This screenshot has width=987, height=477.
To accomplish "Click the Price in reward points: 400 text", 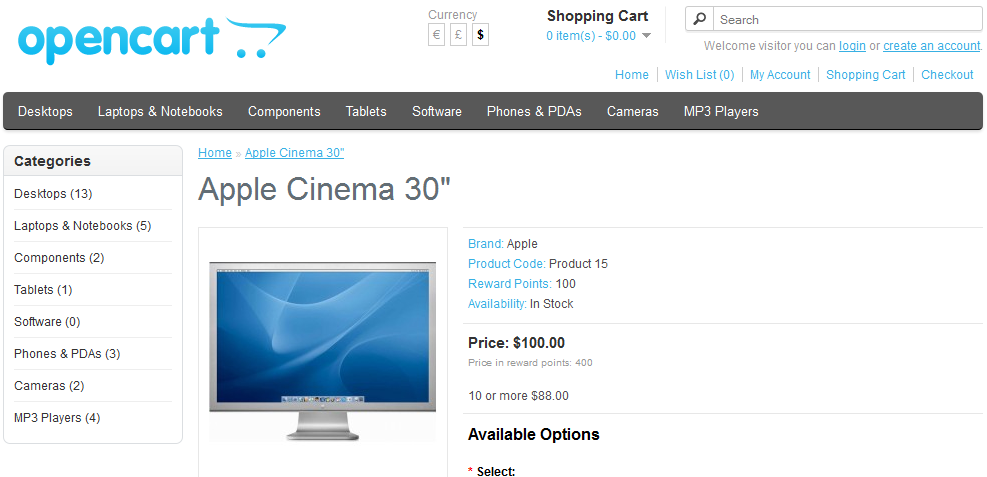I will click(x=530, y=362).
